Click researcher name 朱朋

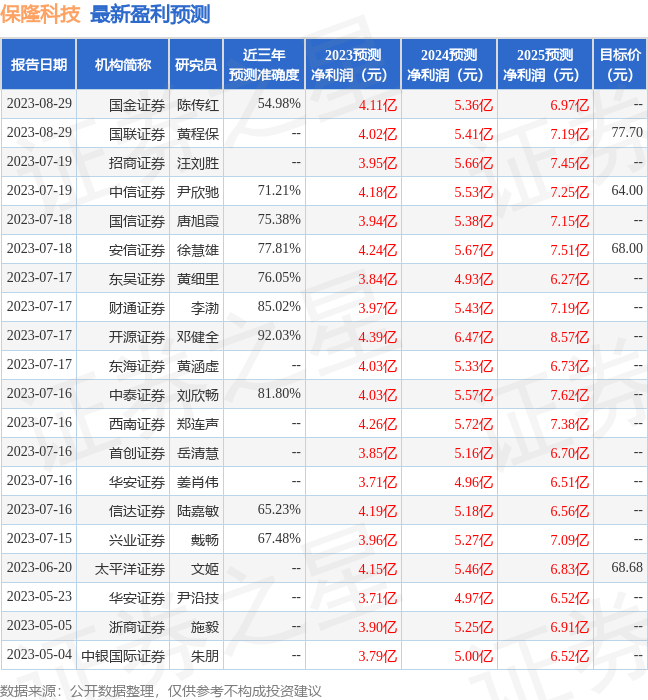pos(205,657)
